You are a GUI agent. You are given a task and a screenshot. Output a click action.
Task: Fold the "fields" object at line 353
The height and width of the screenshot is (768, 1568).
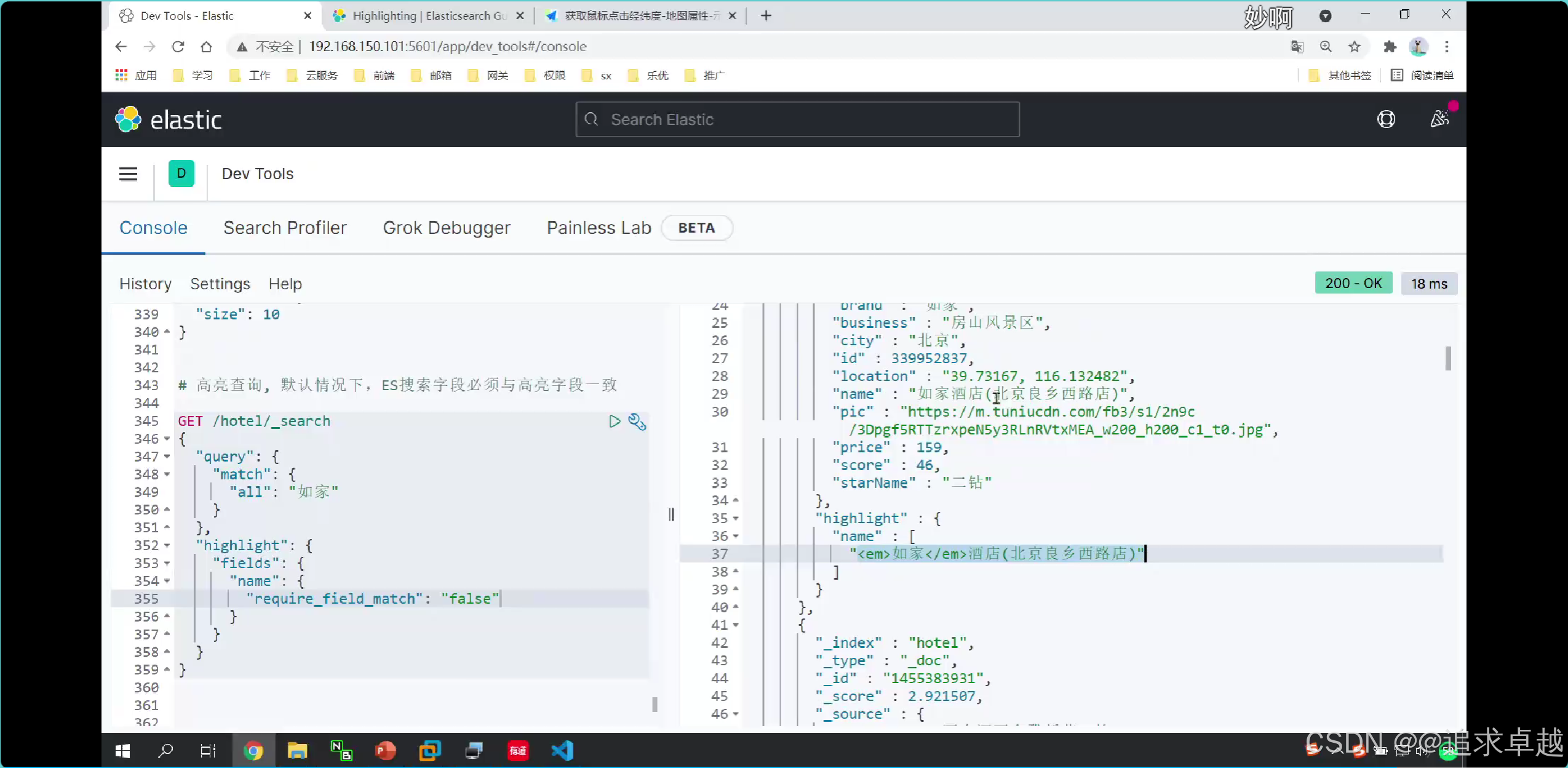(167, 563)
